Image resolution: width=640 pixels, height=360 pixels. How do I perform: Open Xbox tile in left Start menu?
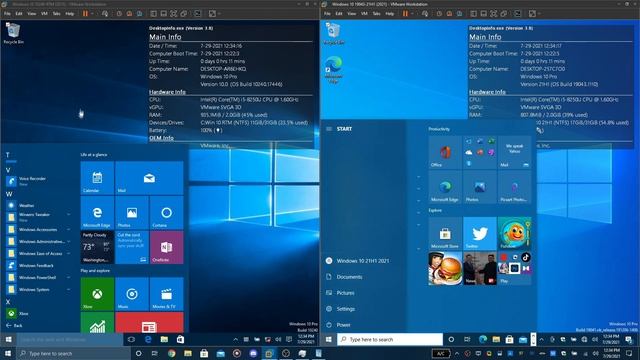tap(97, 294)
